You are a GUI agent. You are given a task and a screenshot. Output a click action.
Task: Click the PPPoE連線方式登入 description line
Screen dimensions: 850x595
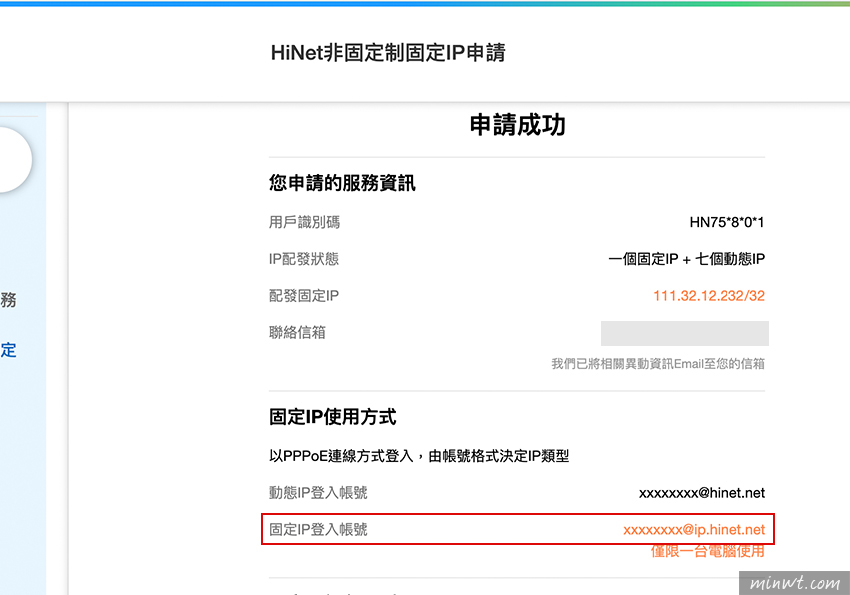419,456
